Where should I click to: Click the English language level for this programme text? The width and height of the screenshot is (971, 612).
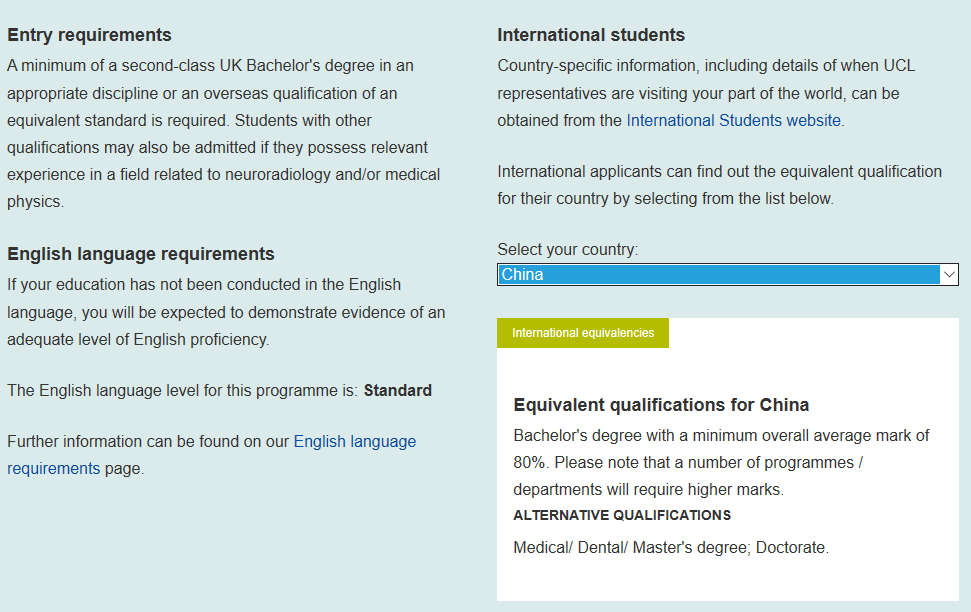182,390
